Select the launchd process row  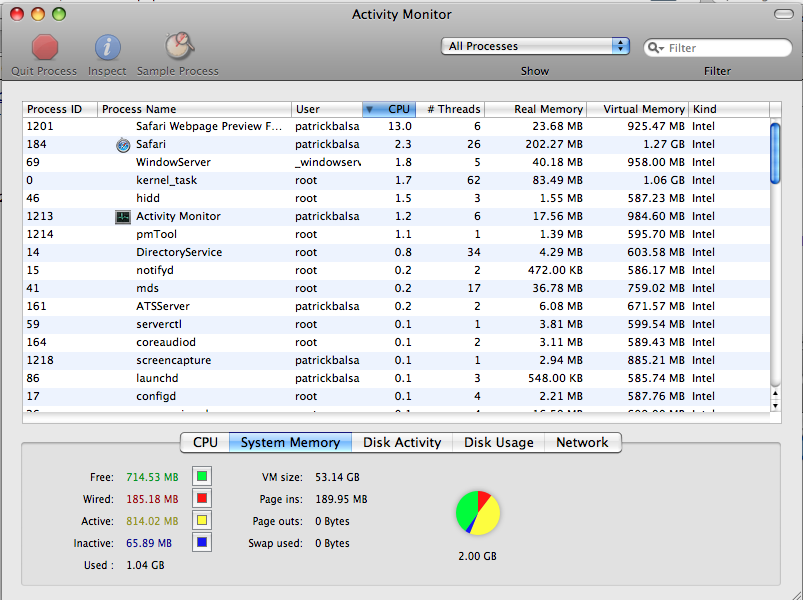tap(396, 378)
